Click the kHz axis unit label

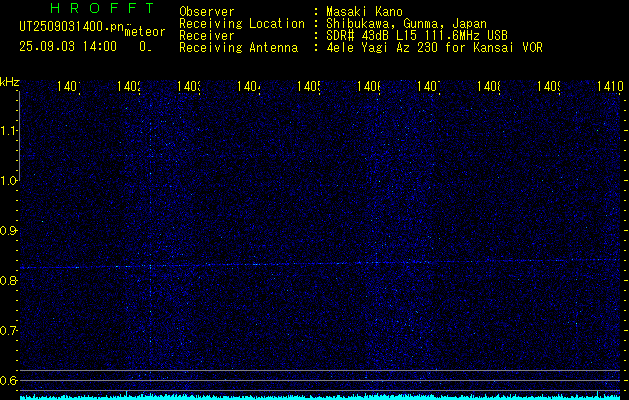pos(10,83)
